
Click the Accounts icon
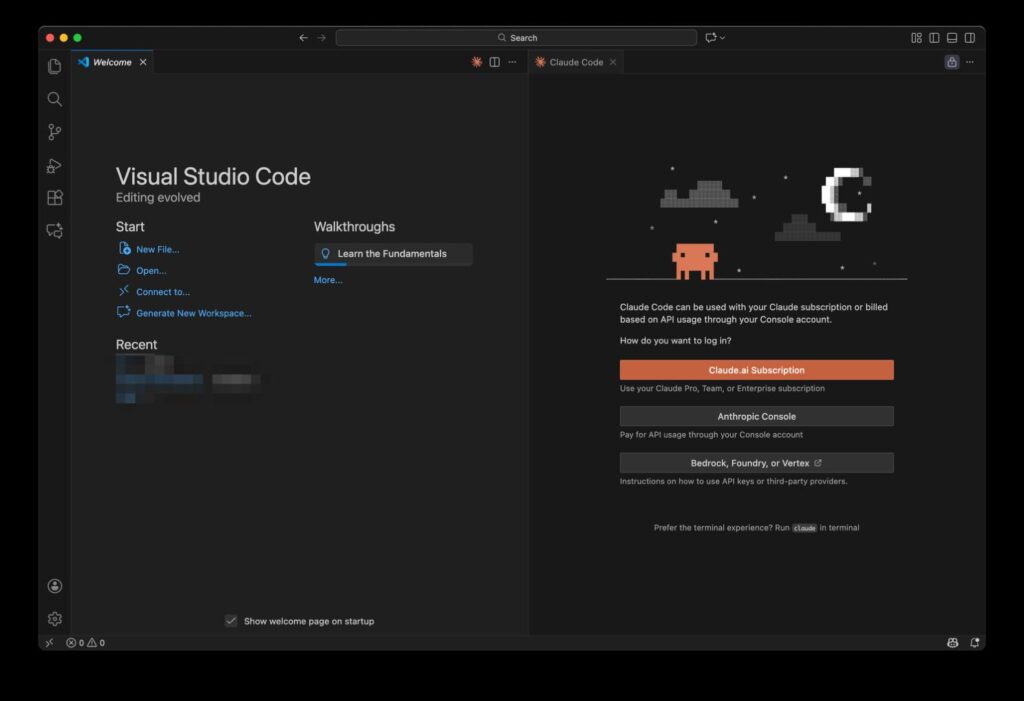[55, 586]
